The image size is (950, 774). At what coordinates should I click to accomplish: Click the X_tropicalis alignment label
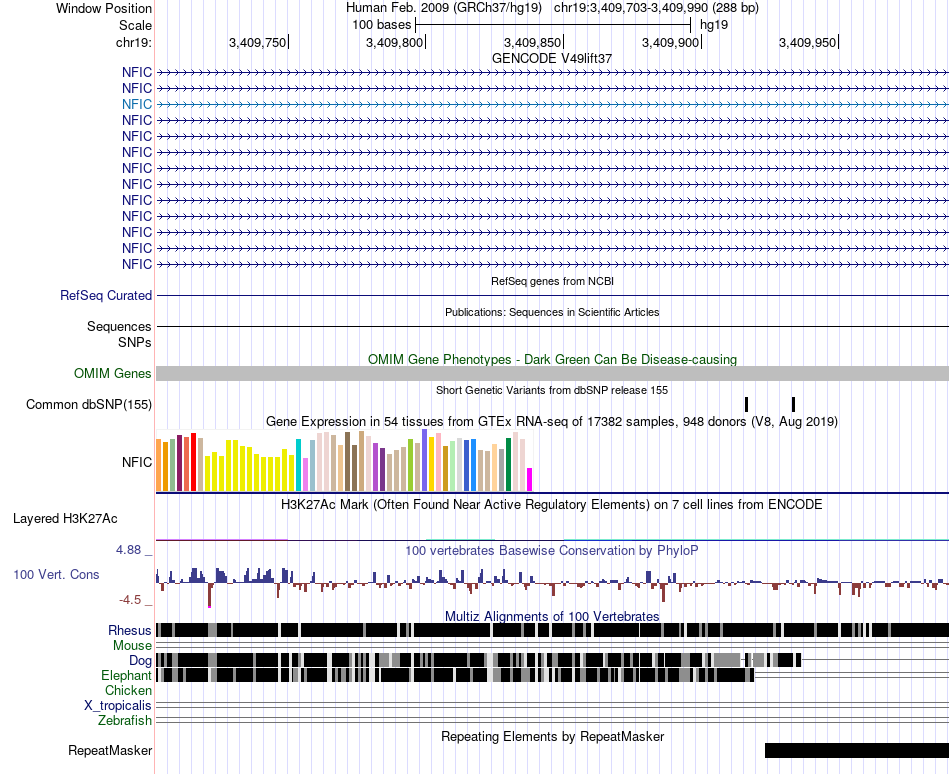118,706
